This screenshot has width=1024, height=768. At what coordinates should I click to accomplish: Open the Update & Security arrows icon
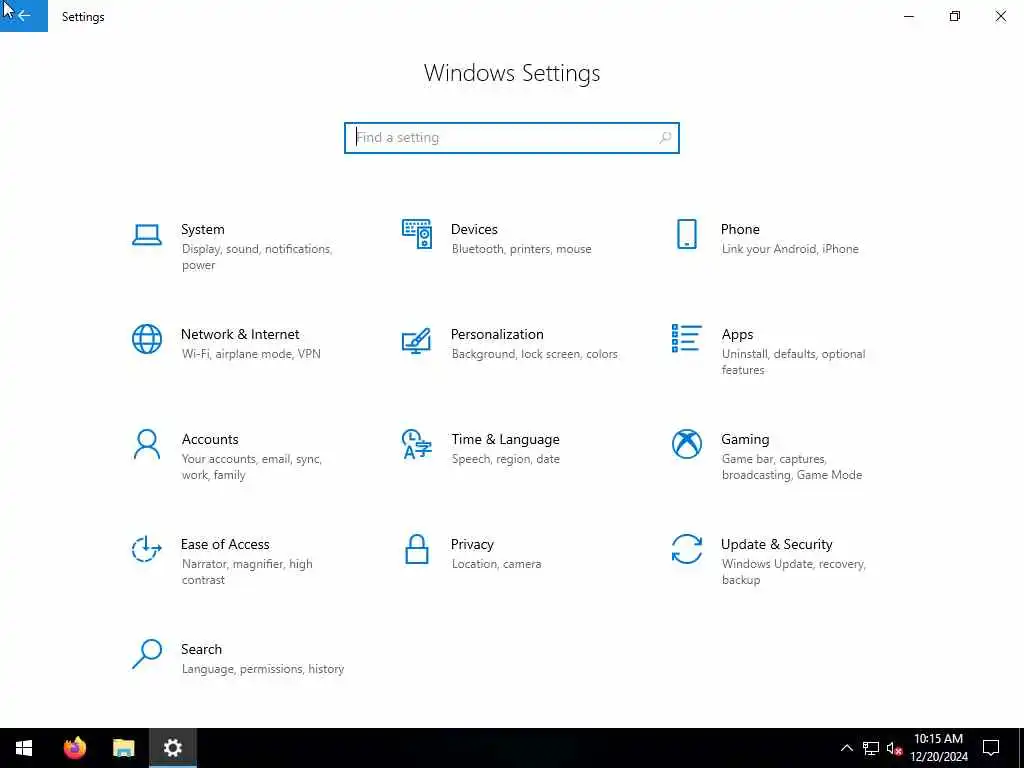(x=686, y=549)
